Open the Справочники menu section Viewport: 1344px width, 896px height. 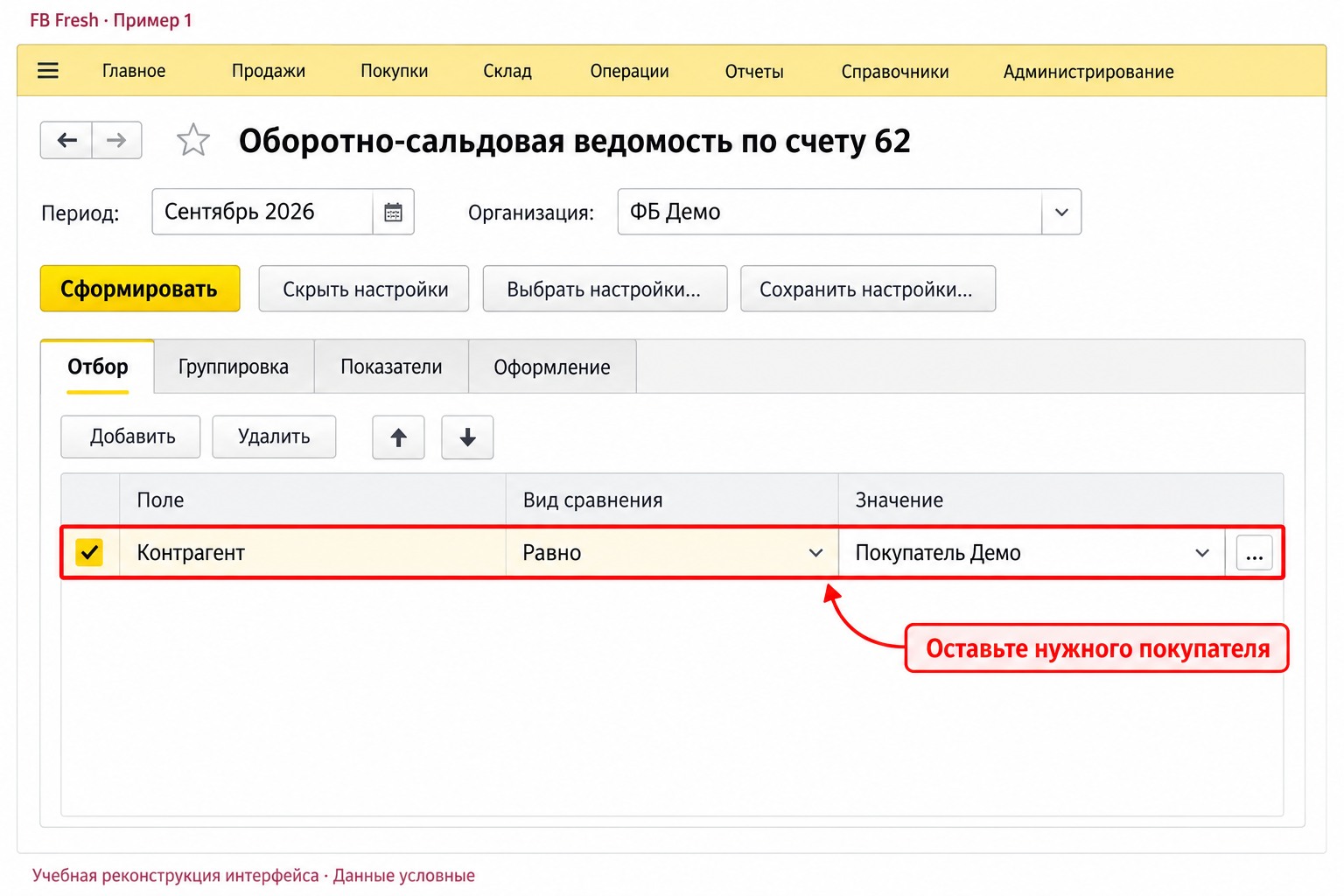[x=895, y=71]
